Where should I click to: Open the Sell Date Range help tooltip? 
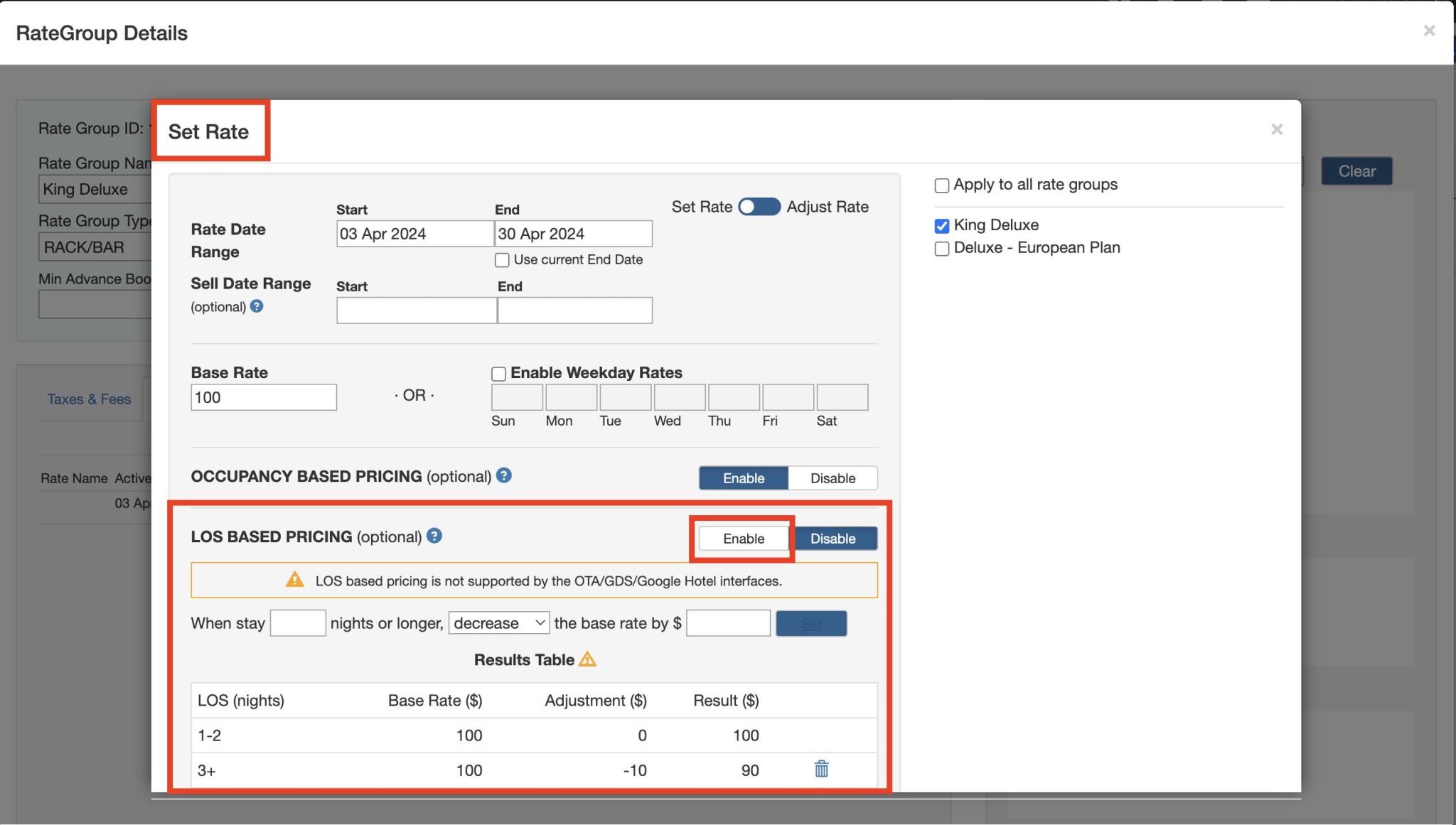(257, 306)
